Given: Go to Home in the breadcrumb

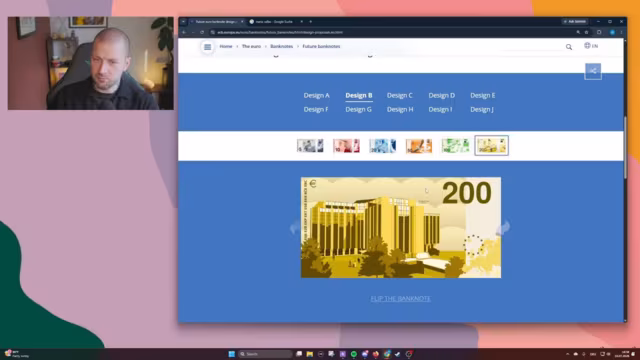Looking at the screenshot, I should pyautogui.click(x=226, y=47).
